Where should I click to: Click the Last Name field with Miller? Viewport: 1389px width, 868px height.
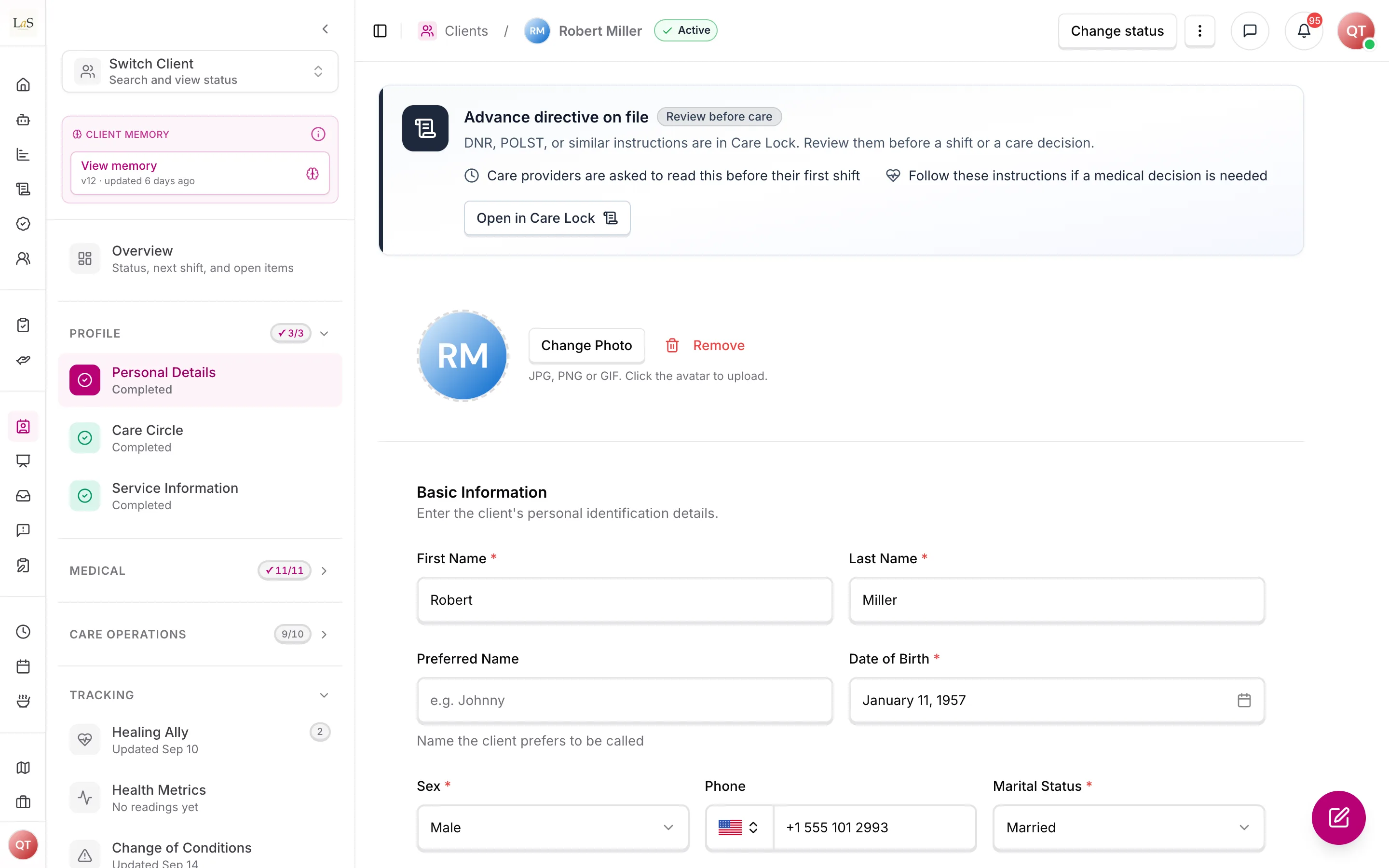tap(1057, 599)
